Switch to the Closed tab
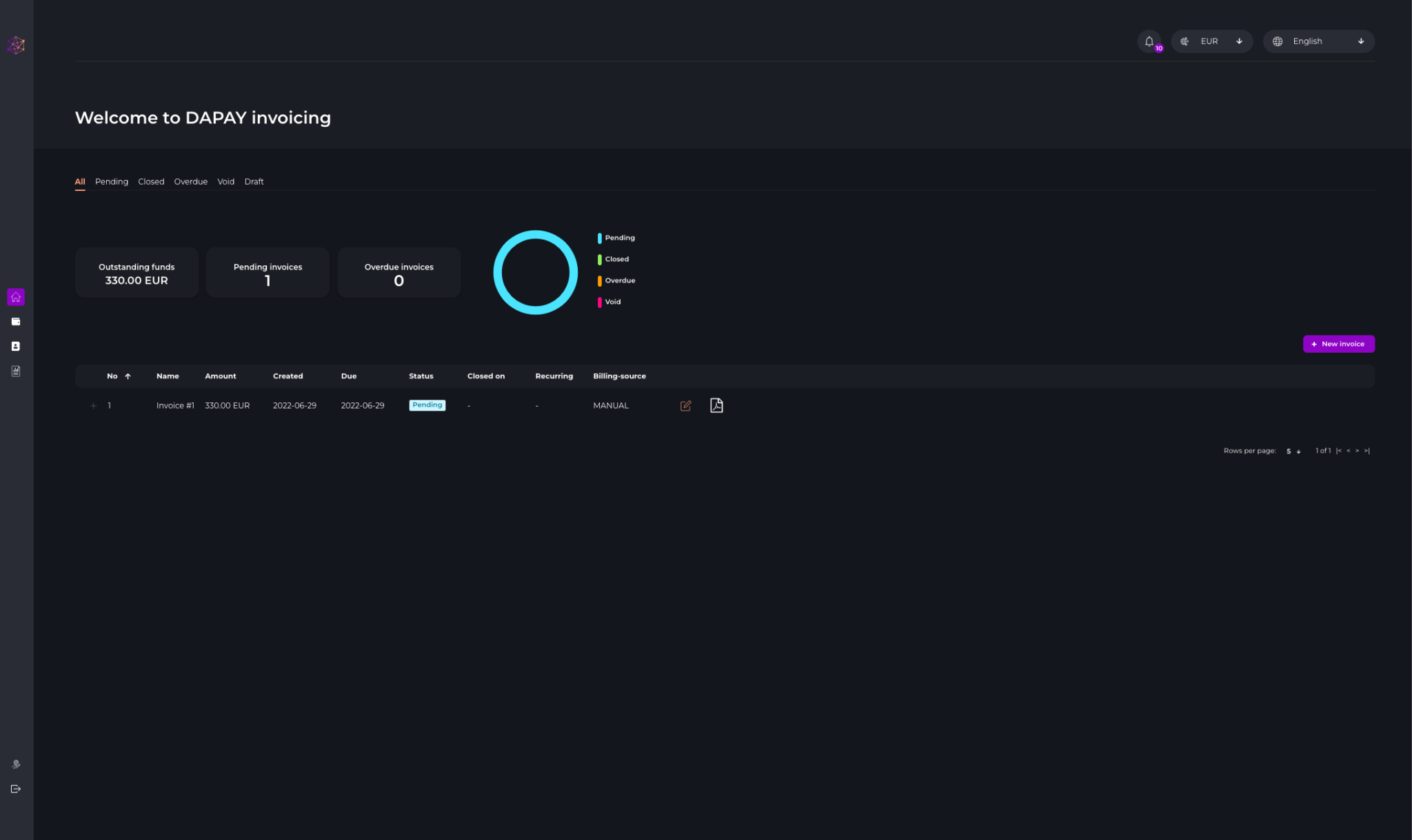The image size is (1412, 840). coord(151,182)
